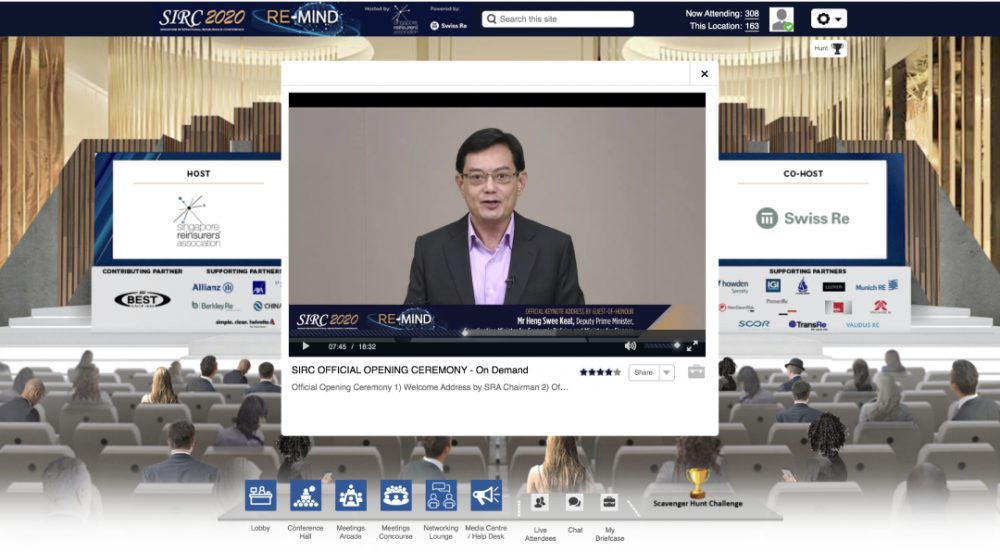Open the Lobby navigation icon
The image size is (1000, 552).
[260, 495]
